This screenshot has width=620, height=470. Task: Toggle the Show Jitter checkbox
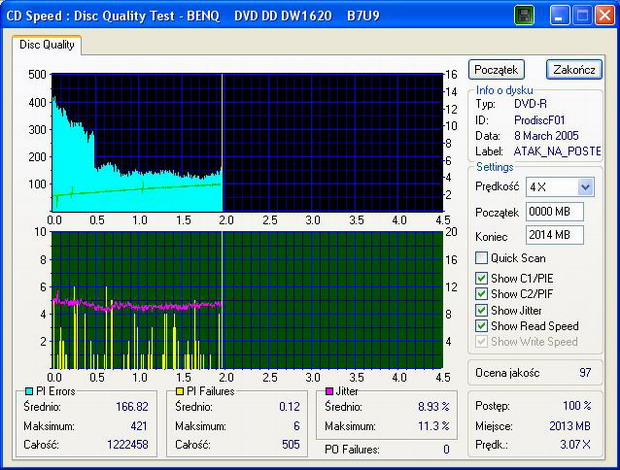tap(481, 310)
